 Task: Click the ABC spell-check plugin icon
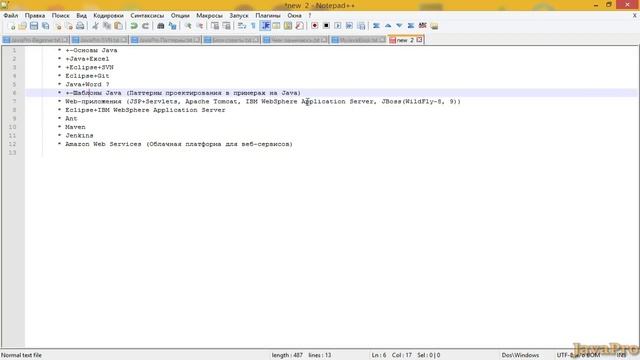click(x=422, y=26)
